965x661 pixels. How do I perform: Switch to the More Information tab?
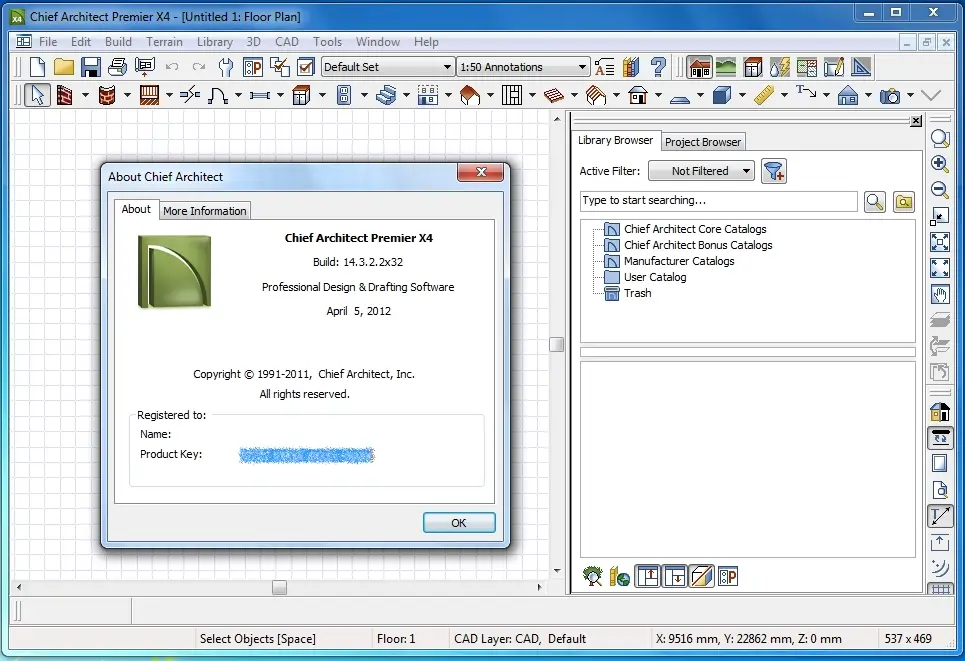[x=205, y=210]
